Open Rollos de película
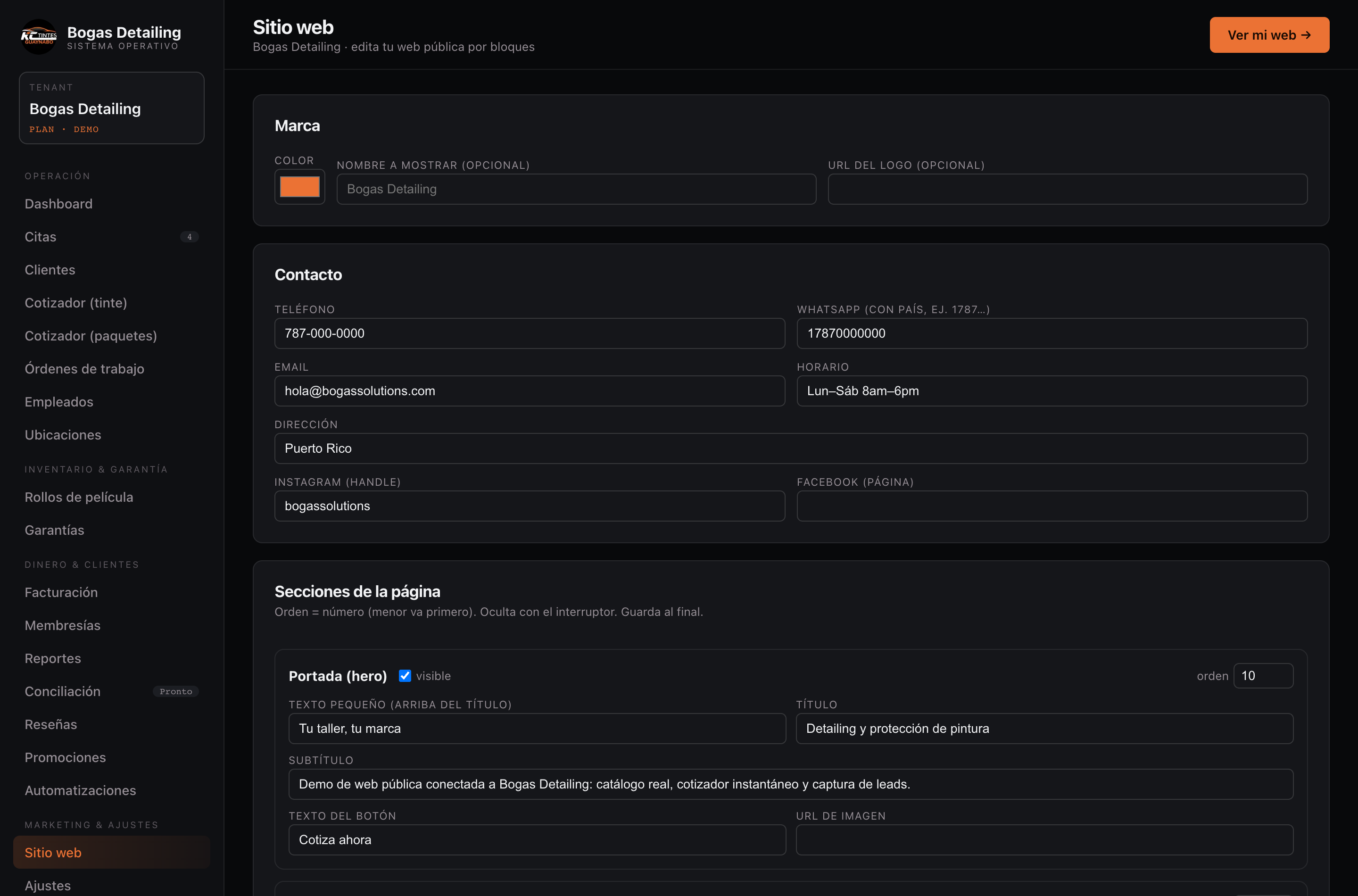 [x=111, y=497]
